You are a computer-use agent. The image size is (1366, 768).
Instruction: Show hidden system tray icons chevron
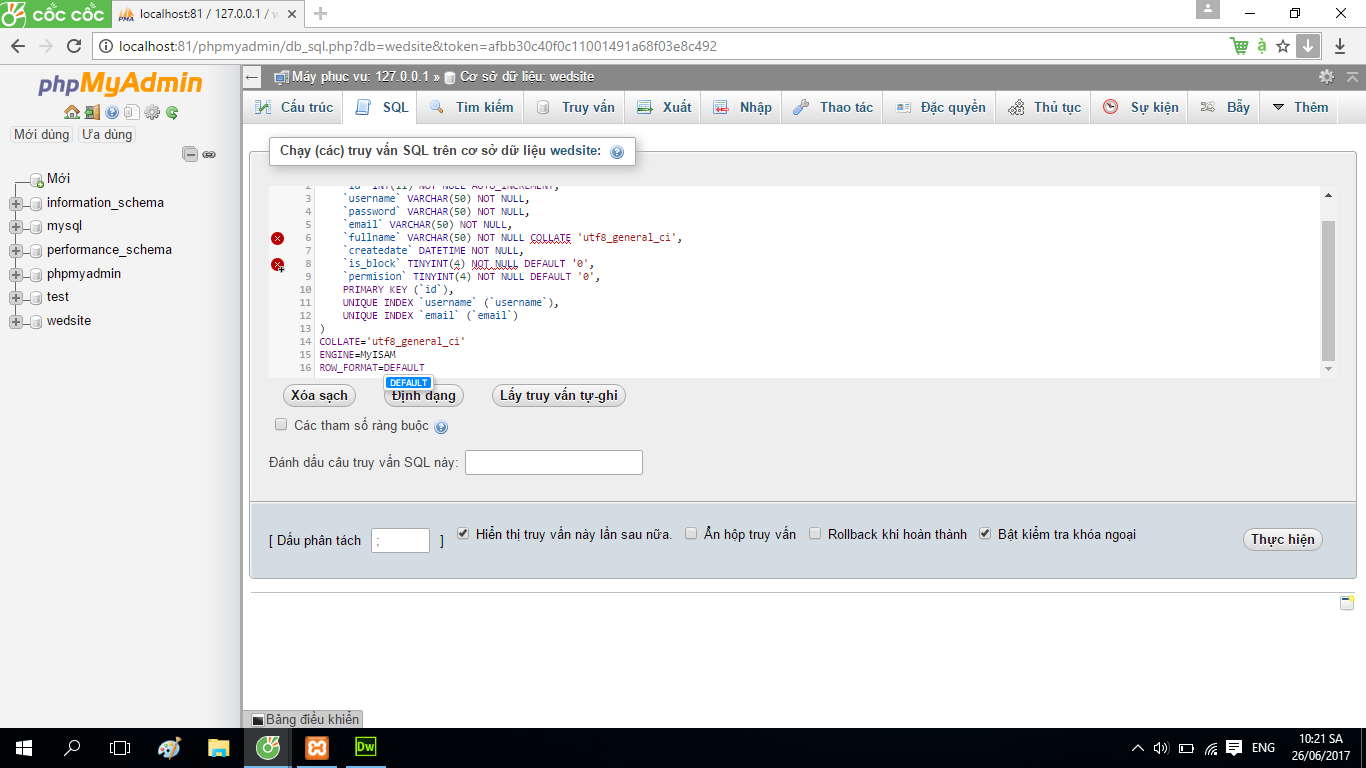pyautogui.click(x=1137, y=748)
